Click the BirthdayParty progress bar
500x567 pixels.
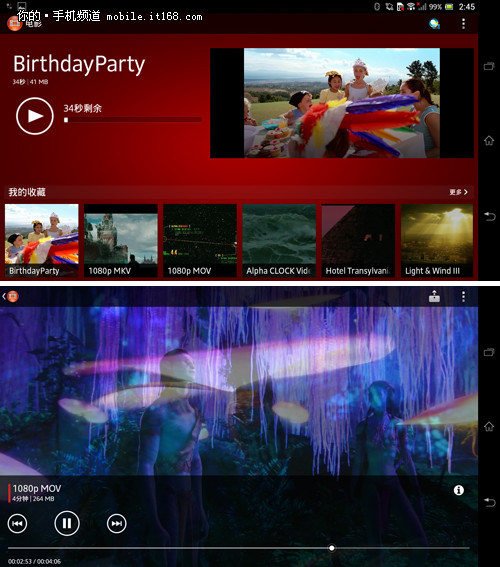tap(133, 120)
